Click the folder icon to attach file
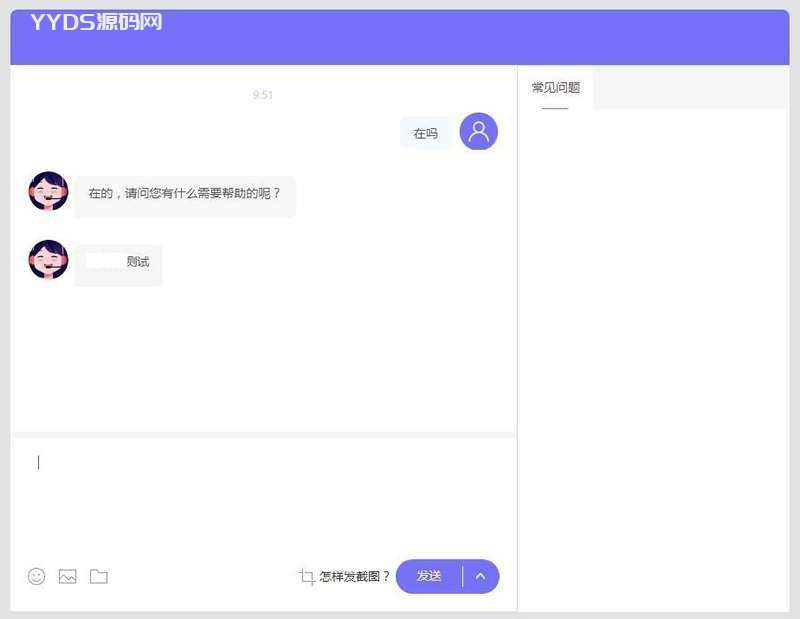The width and height of the screenshot is (800, 619). (x=98, y=576)
